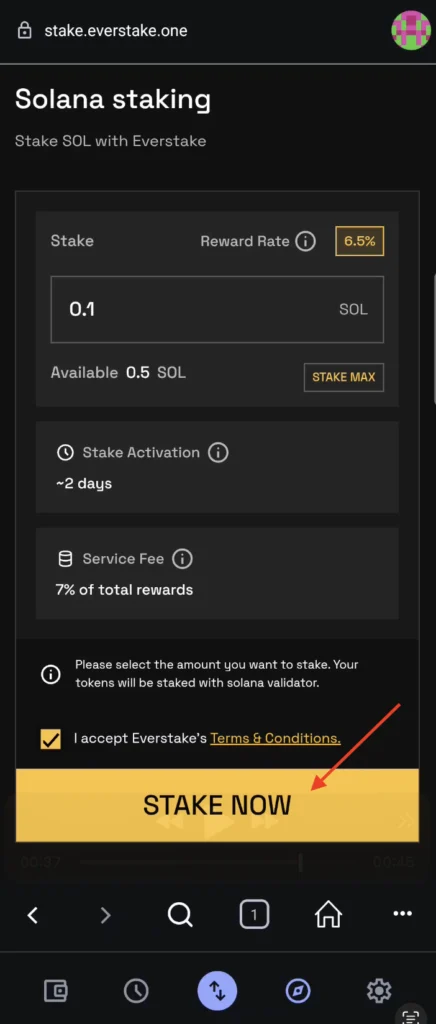Viewport: 436px width, 1024px height.
Task: Open the Stake Activation info icon
Action: tap(218, 453)
